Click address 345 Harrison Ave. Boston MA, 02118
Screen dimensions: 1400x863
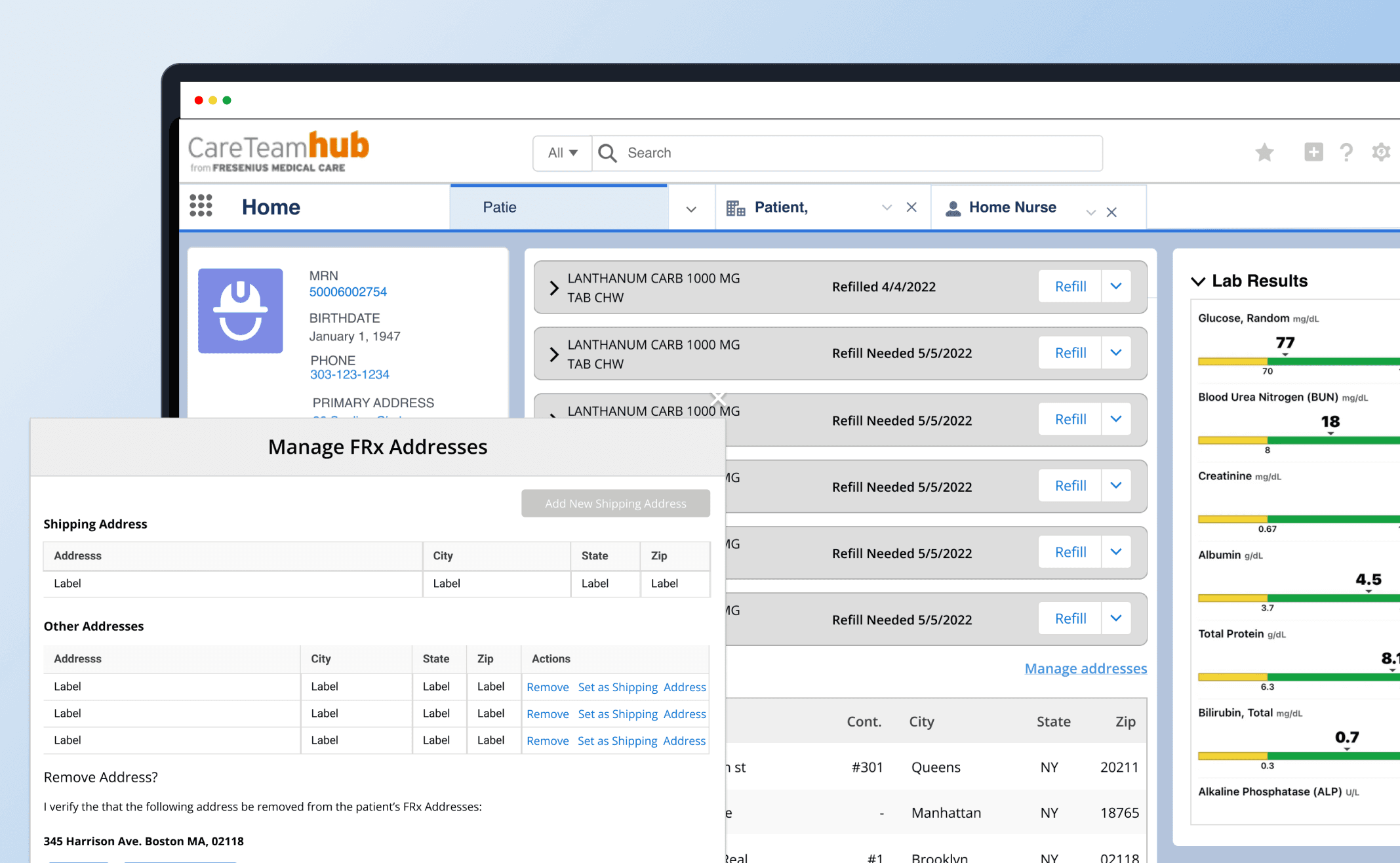point(144,841)
